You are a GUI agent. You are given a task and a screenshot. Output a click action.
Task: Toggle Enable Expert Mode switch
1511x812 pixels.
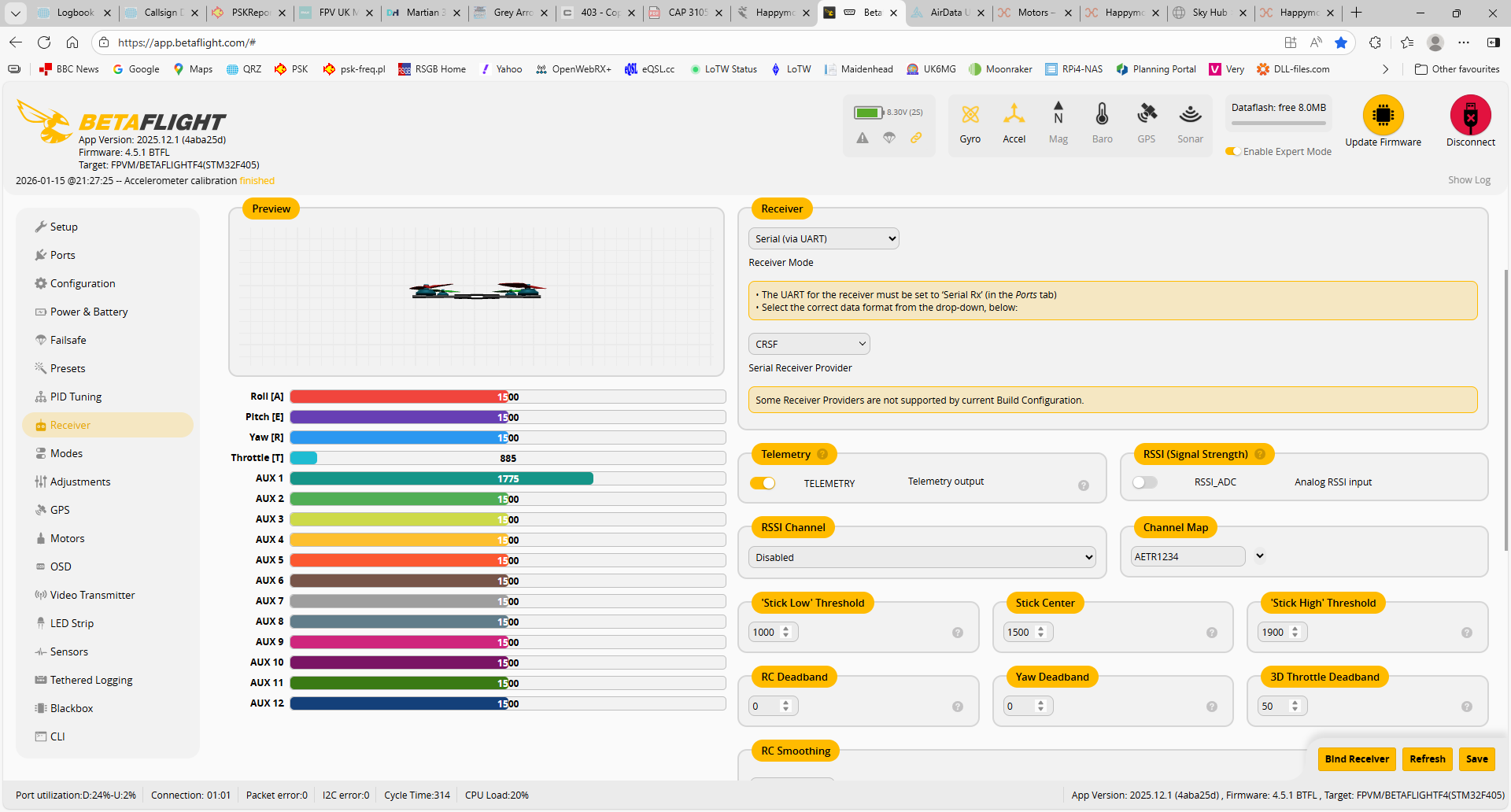pos(1232,151)
